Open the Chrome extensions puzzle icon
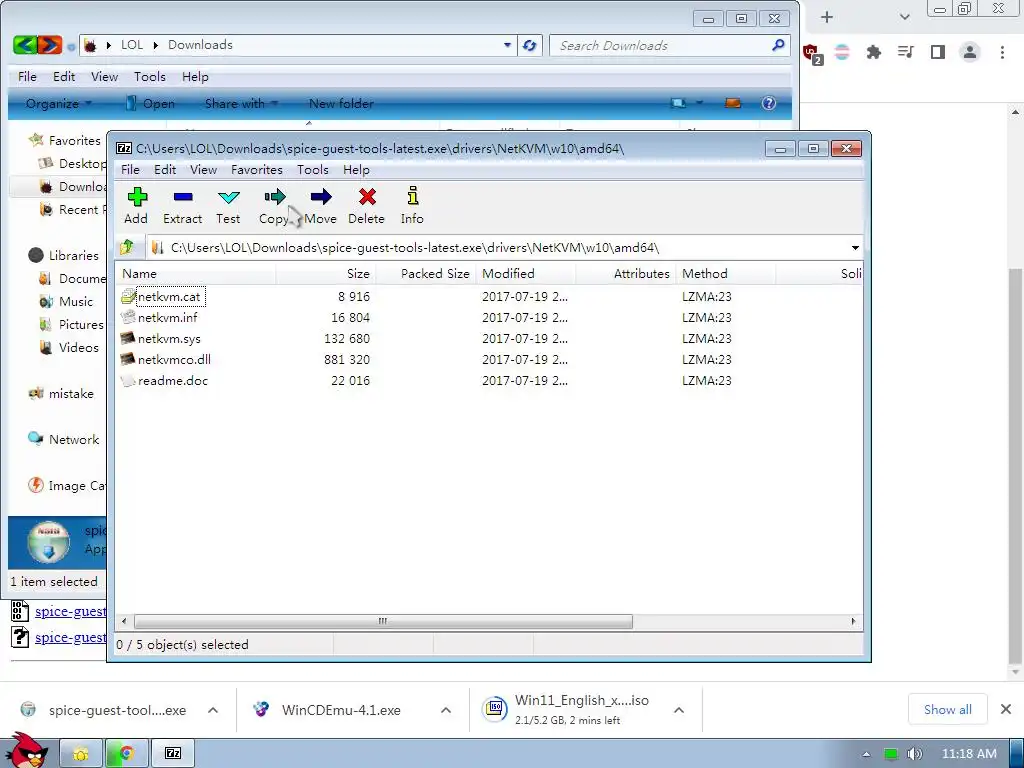This screenshot has height=768, width=1024. pyautogui.click(x=874, y=52)
